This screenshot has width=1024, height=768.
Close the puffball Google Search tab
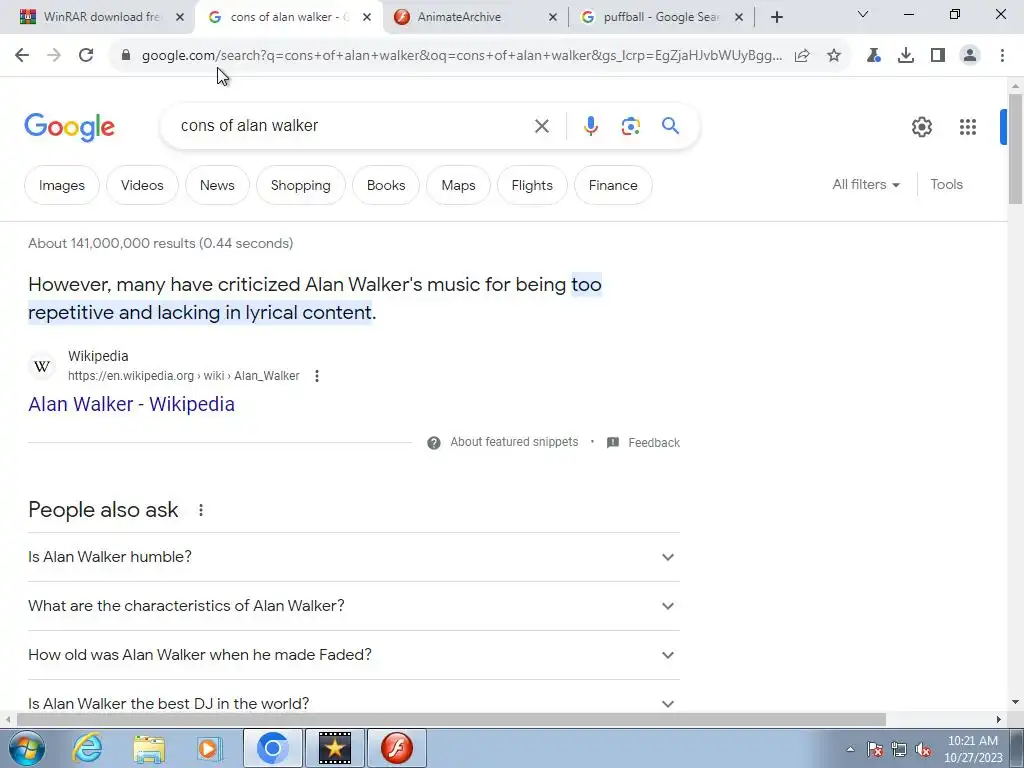point(739,17)
